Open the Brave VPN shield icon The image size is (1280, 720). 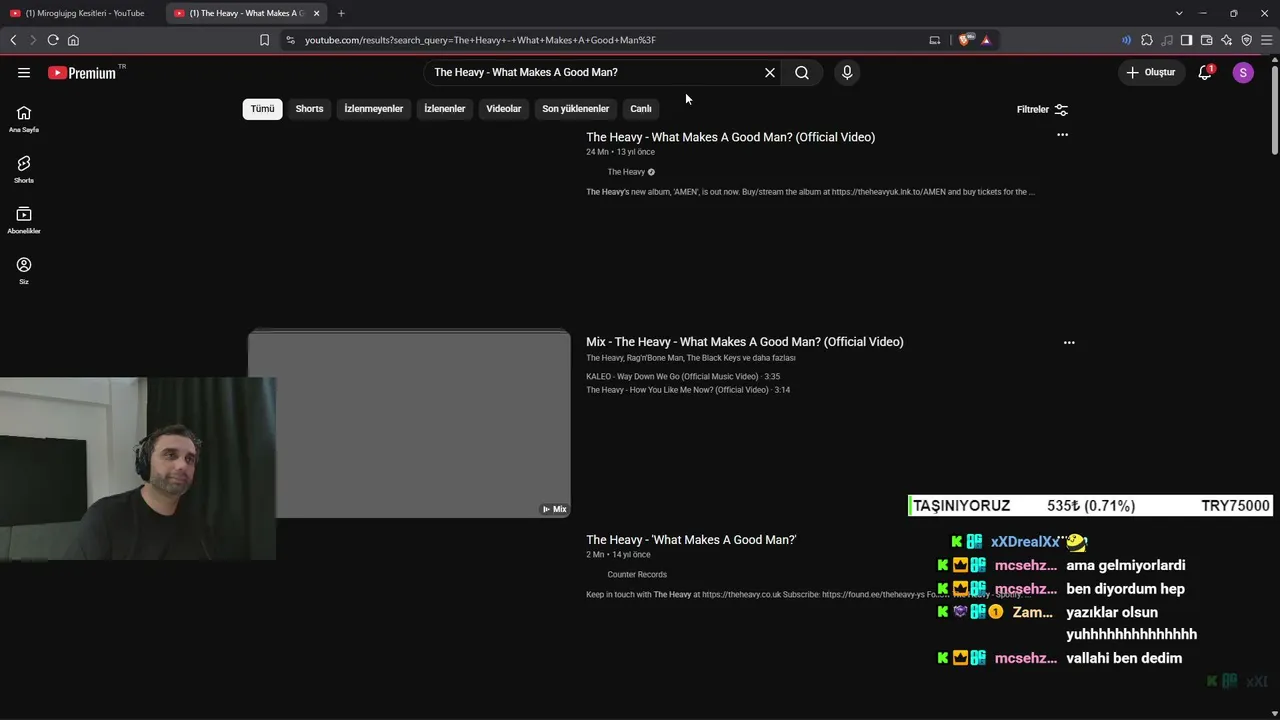click(x=1247, y=40)
